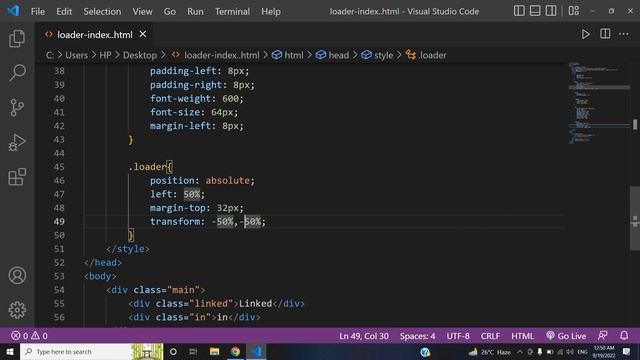The height and width of the screenshot is (360, 640).
Task: Open Source Control view
Action: 17,108
